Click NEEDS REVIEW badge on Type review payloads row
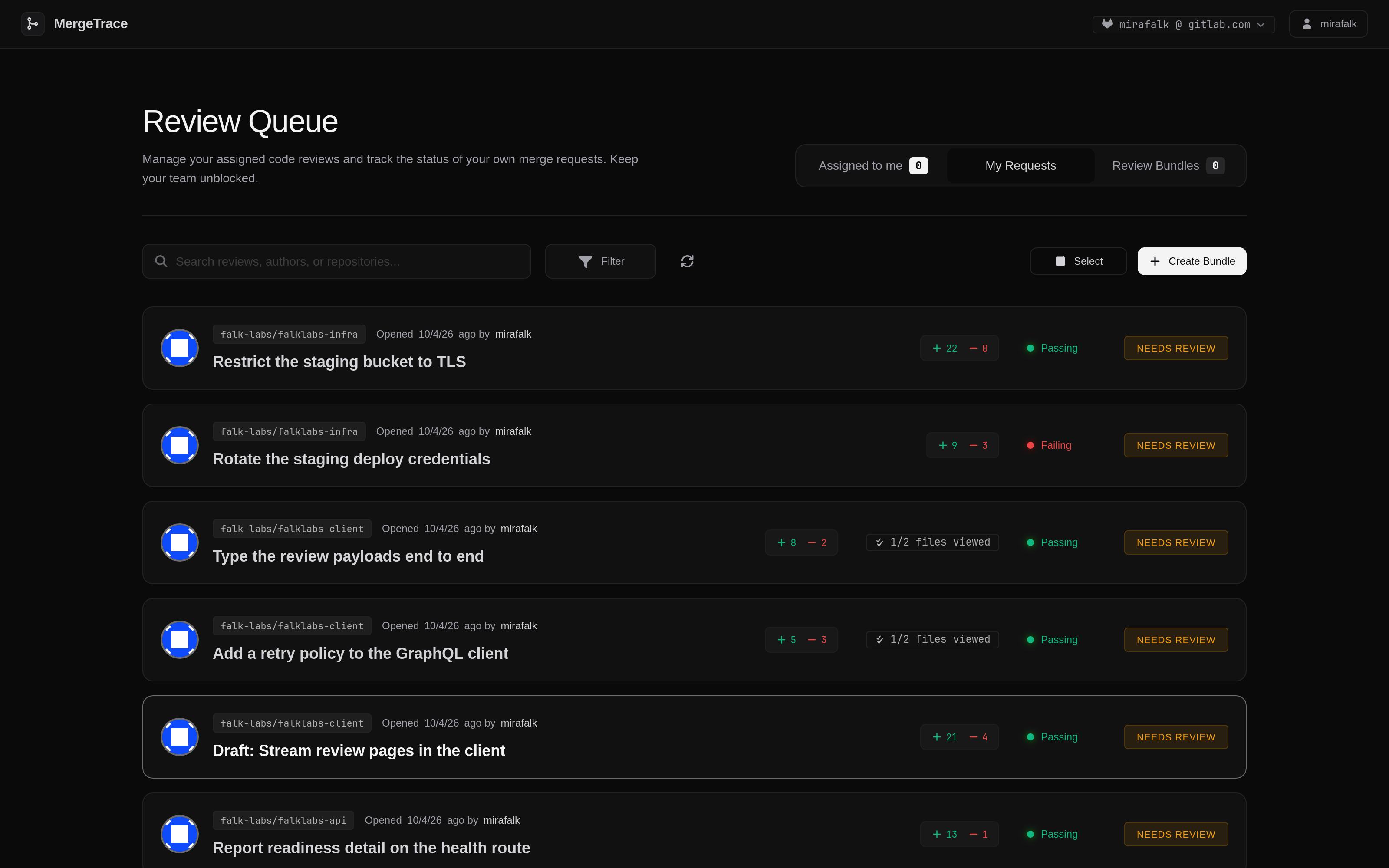The width and height of the screenshot is (1389, 868). (x=1175, y=542)
